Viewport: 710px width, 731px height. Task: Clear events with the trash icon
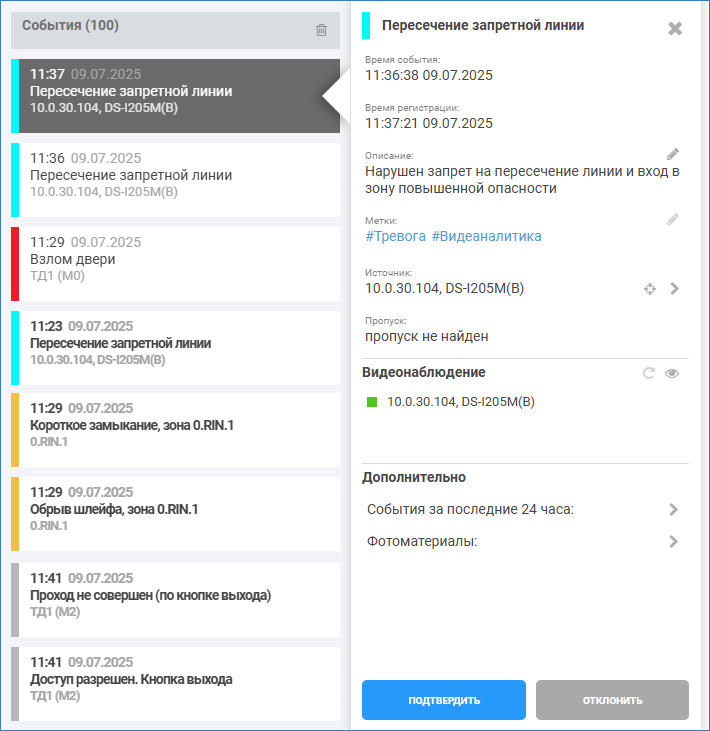tap(321, 30)
